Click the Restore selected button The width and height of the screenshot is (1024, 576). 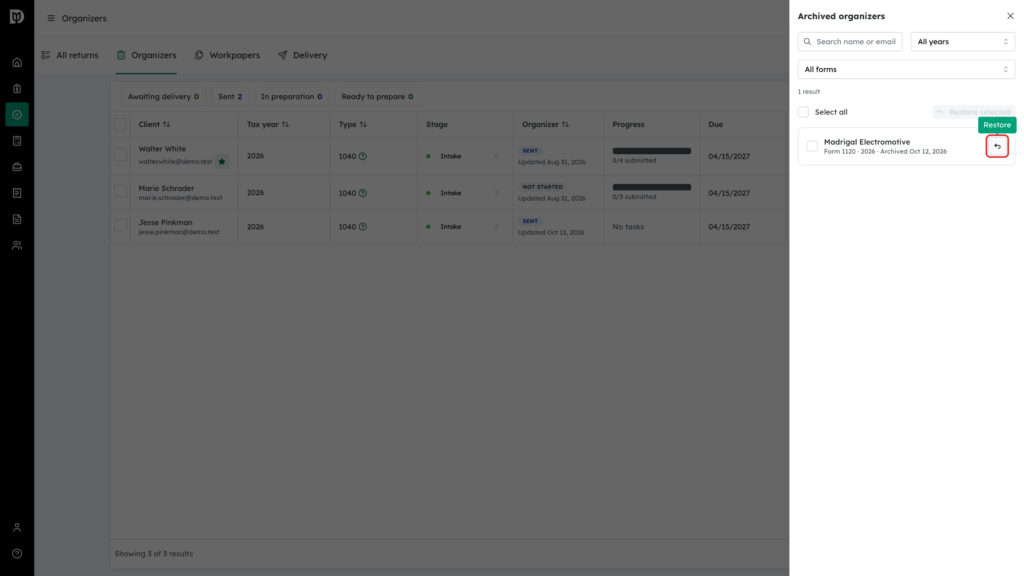pyautogui.click(x=973, y=112)
